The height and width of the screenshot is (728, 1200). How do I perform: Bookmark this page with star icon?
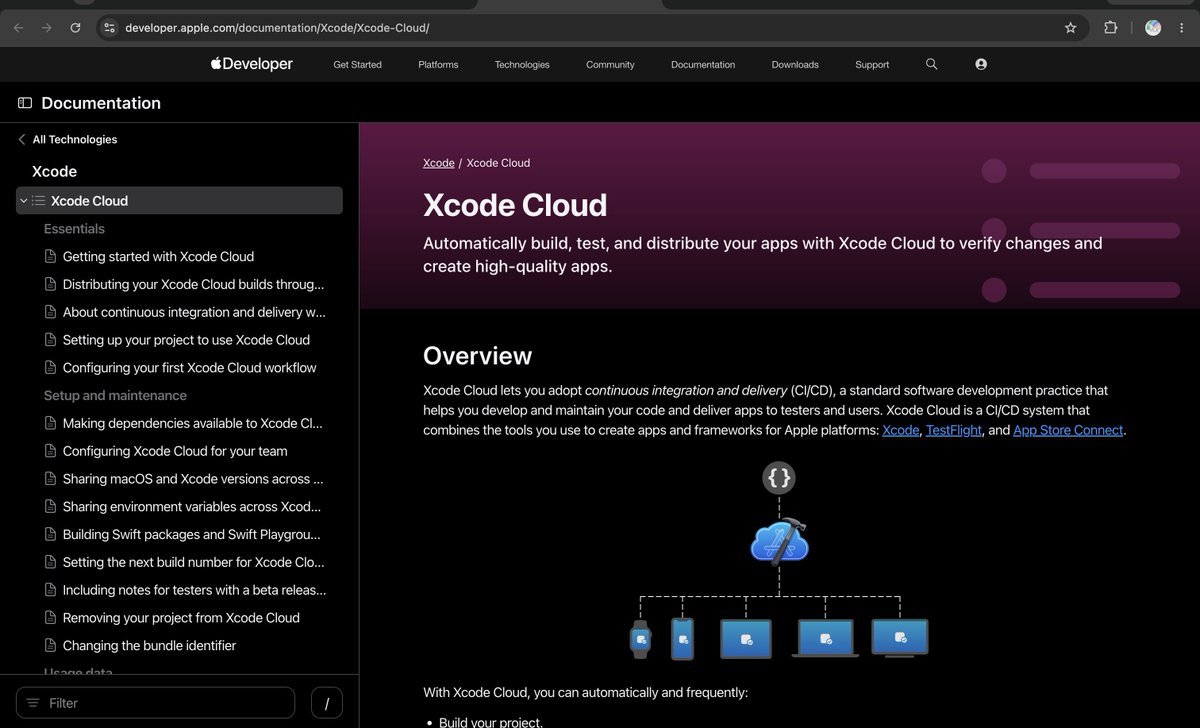pos(1071,28)
